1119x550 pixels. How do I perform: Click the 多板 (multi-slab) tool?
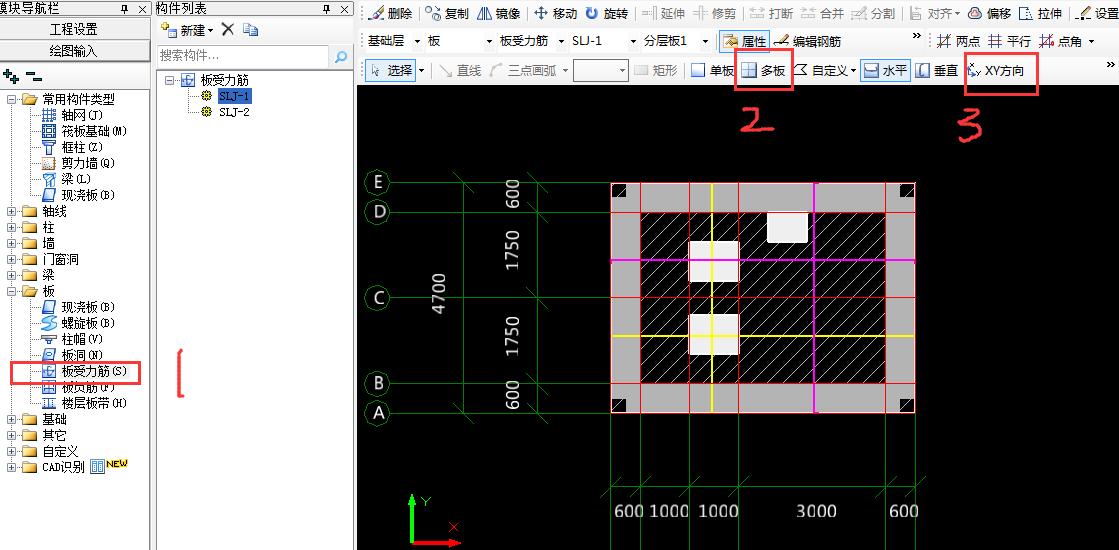pos(764,71)
